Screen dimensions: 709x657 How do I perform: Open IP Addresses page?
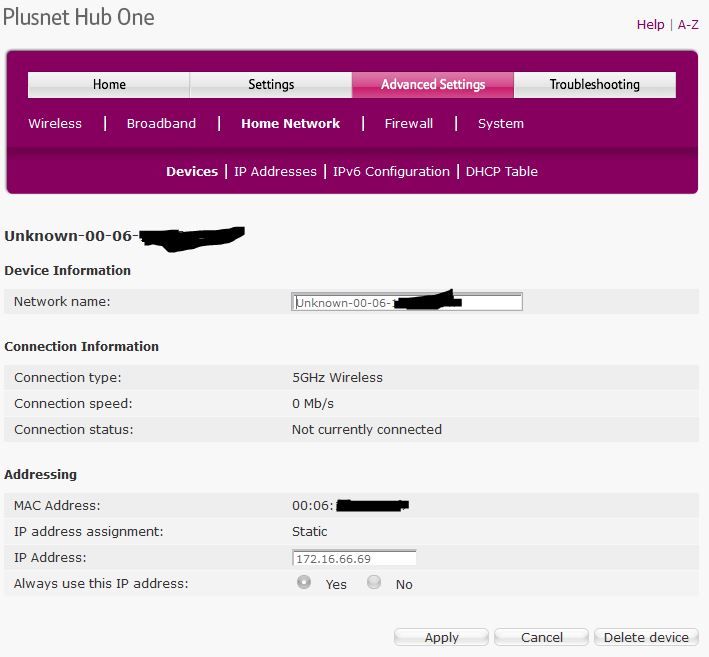click(275, 171)
